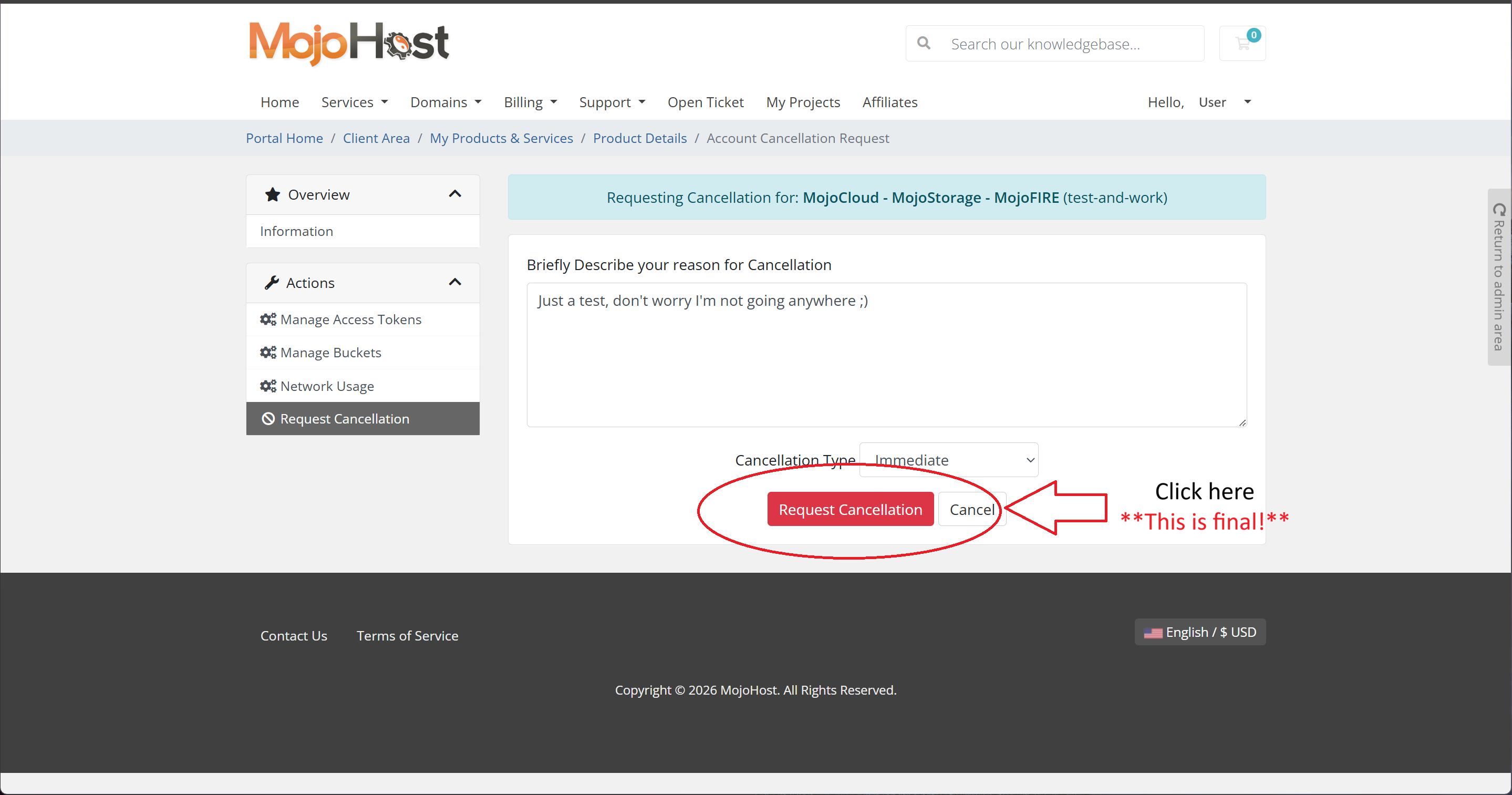Click the Cancel button
This screenshot has height=795, width=1512.
click(x=971, y=509)
